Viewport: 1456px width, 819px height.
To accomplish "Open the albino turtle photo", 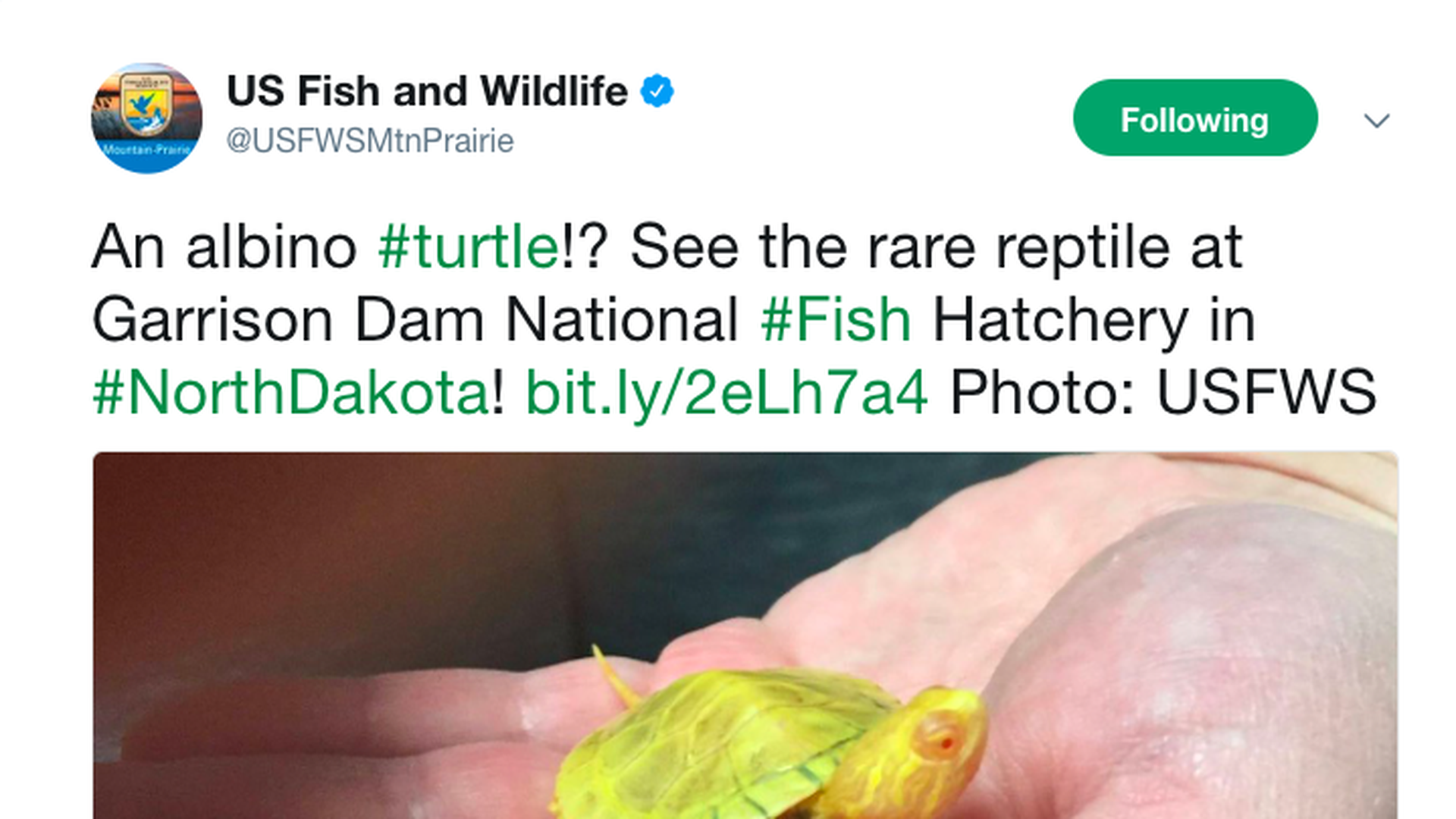I will pos(745,635).
